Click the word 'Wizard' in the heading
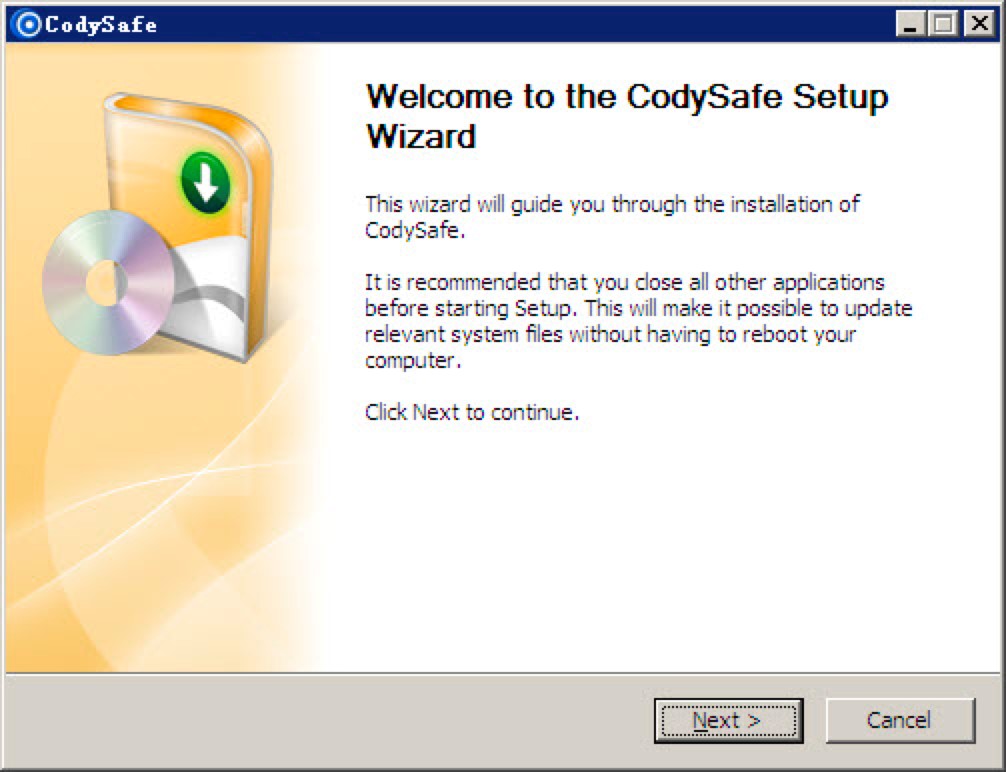 coord(421,136)
